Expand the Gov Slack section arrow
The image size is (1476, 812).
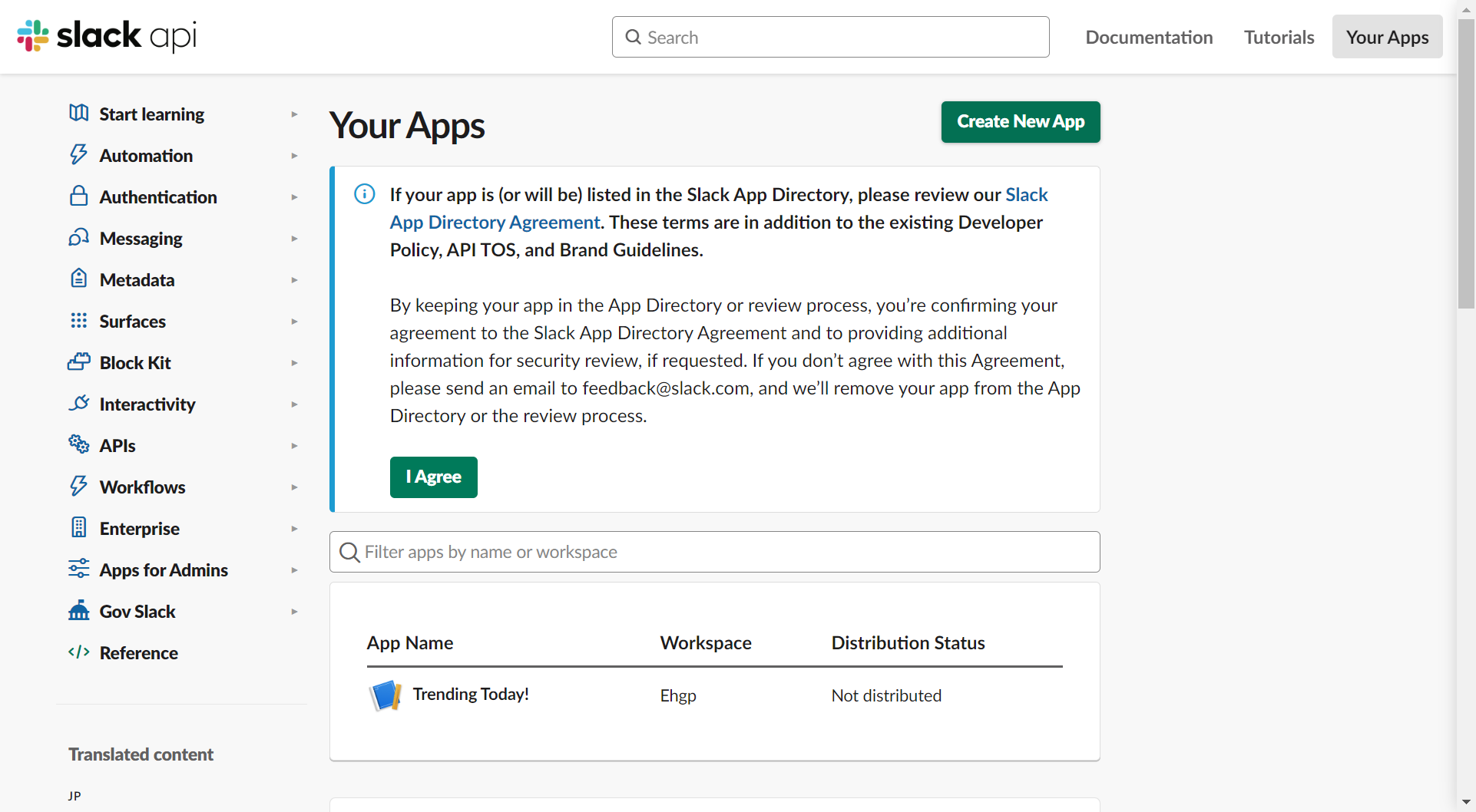(x=294, y=612)
